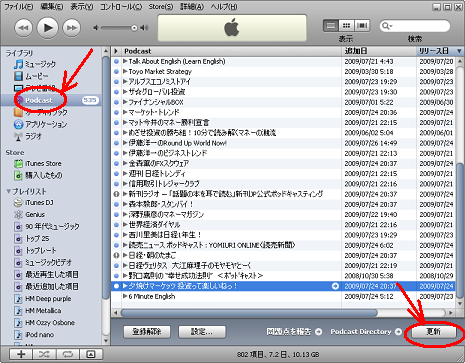Viewport: 465px width, 363px height.
Task: Expand ファイナンシャルBOX podcast
Action: (125, 102)
